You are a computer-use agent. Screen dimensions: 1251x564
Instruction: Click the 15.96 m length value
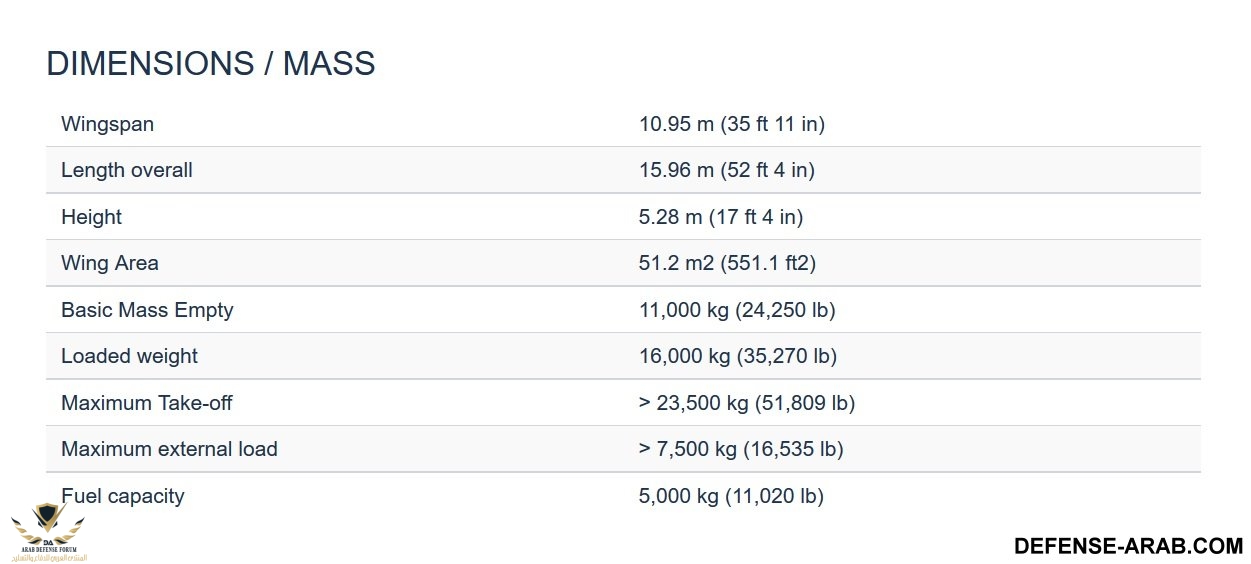pos(727,170)
